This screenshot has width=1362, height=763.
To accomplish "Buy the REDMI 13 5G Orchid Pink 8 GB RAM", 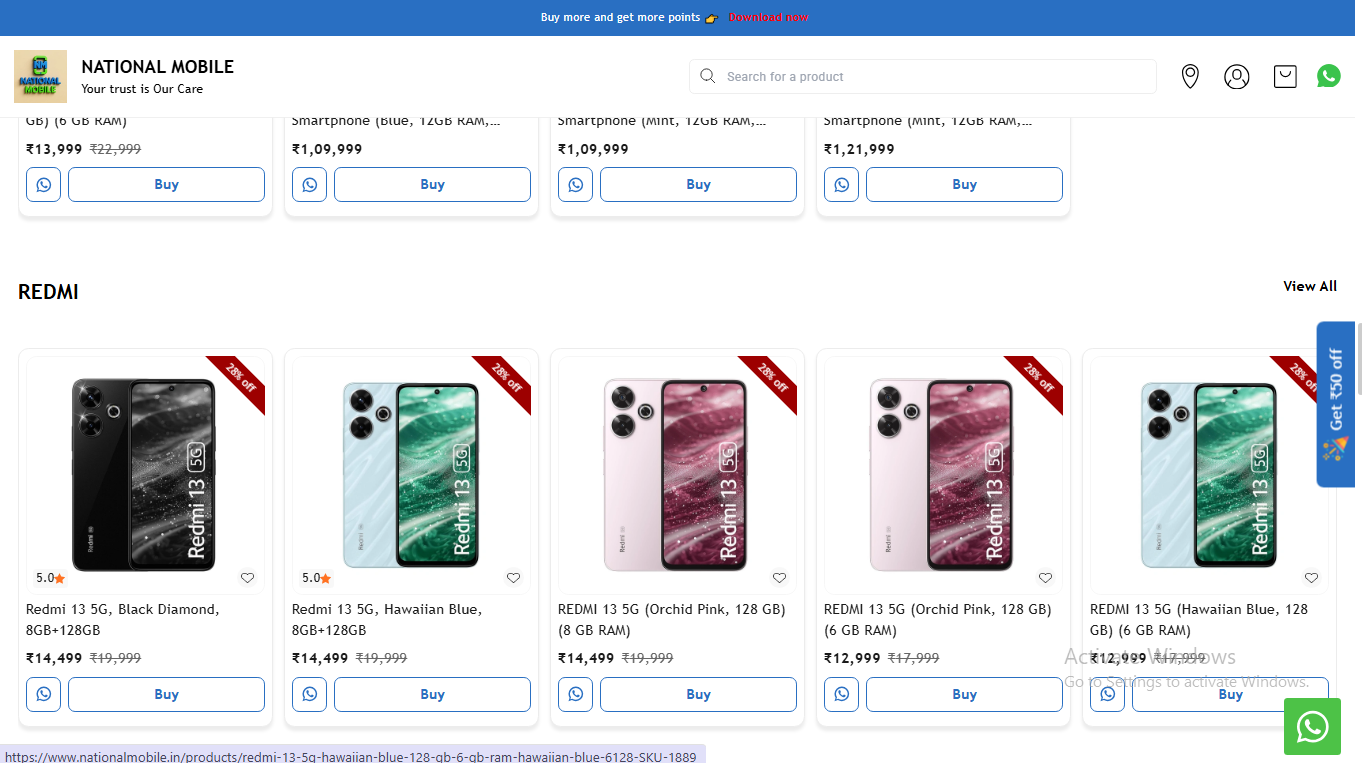I will 698,694.
